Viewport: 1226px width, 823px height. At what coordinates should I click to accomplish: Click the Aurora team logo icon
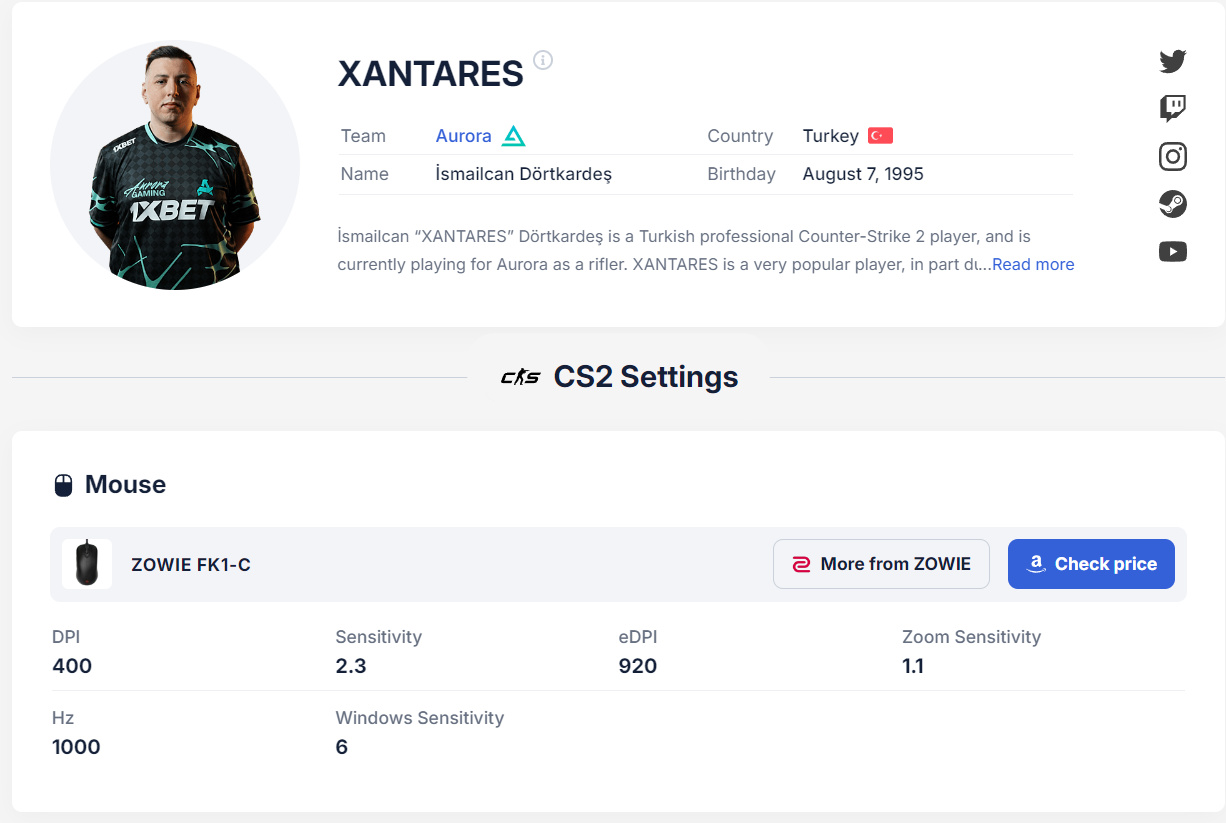pos(513,136)
